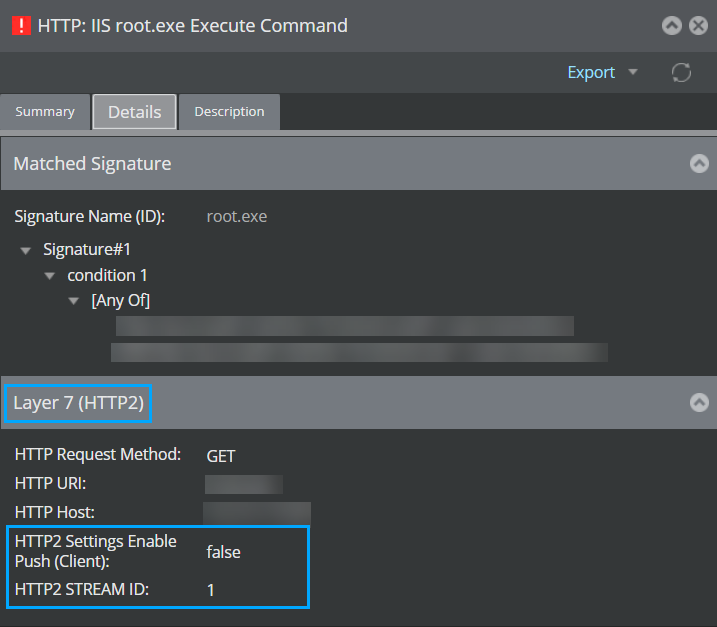Collapse the Matched Signature section
Viewport: 717px width, 627px height.
(699, 163)
